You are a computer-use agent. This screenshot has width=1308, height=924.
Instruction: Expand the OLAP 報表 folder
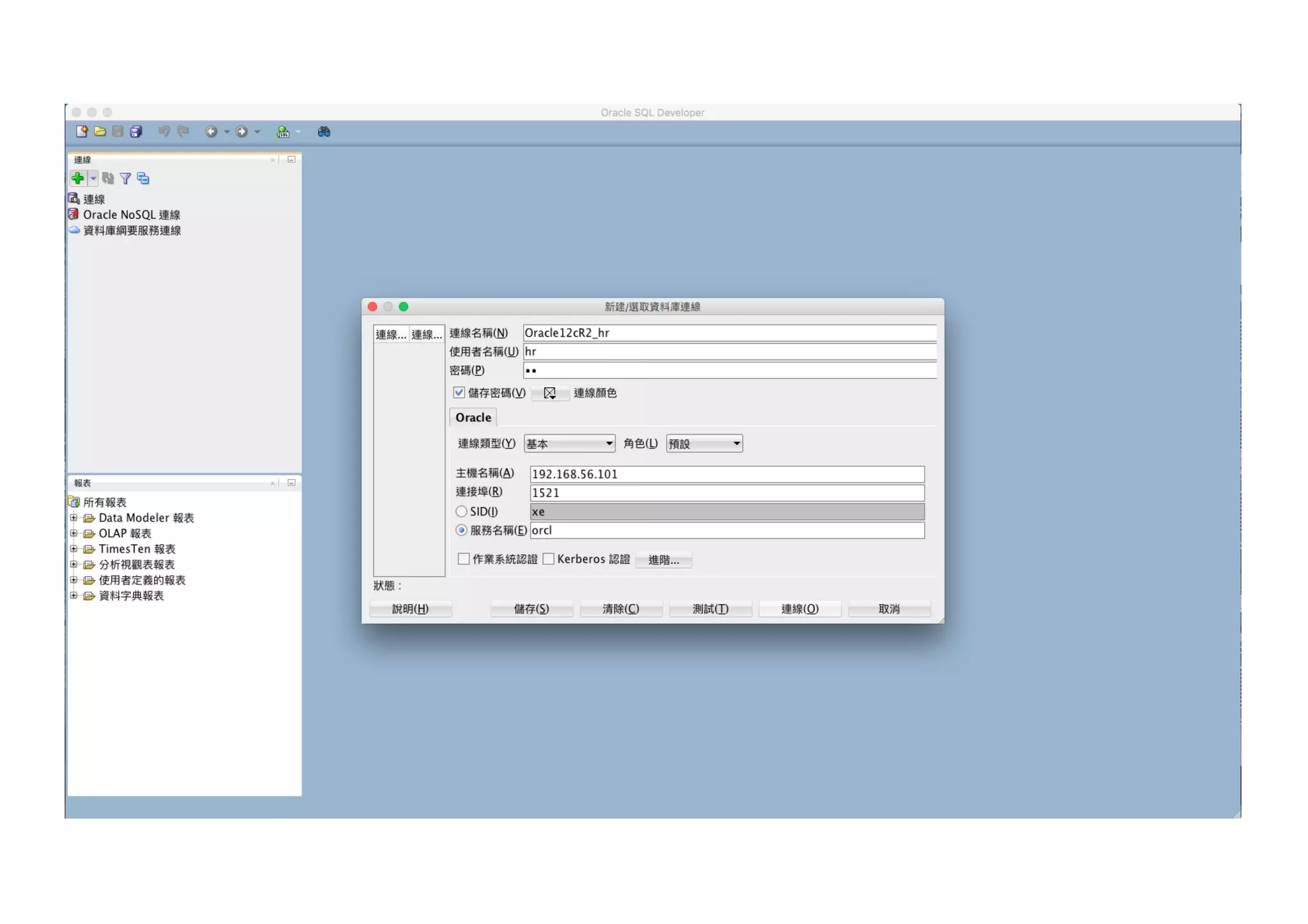(73, 533)
